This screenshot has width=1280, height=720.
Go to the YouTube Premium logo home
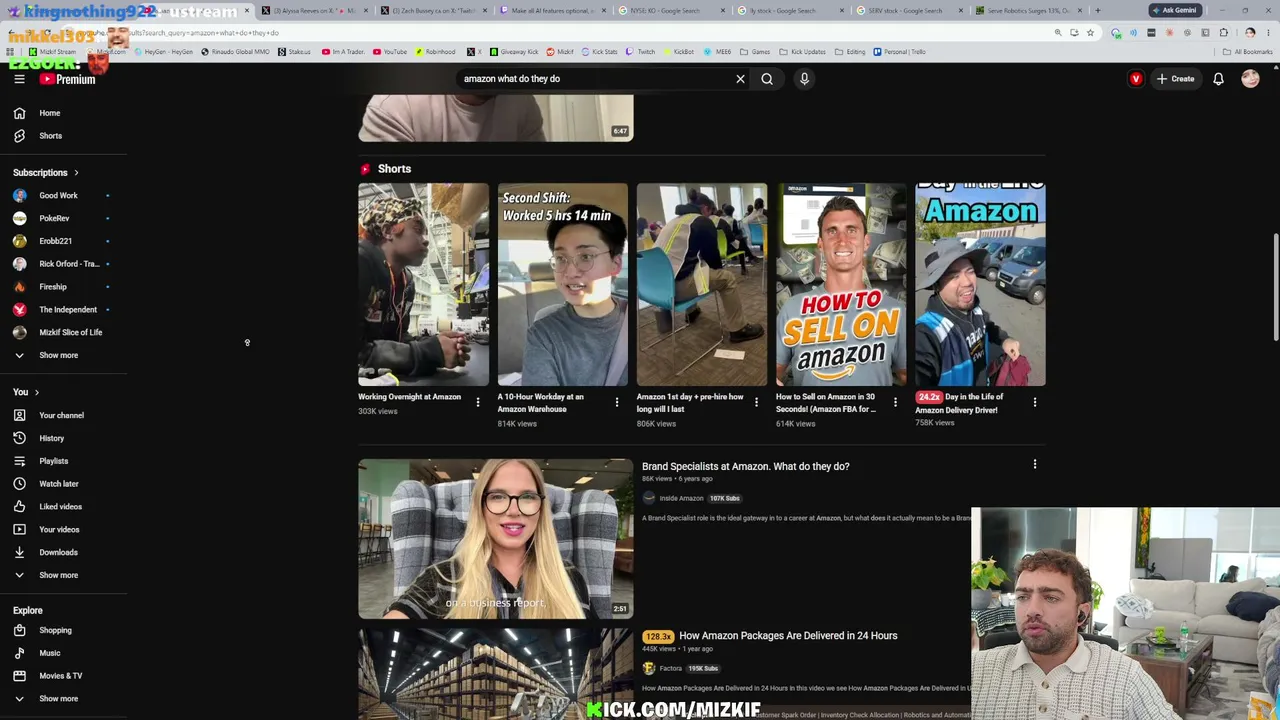(x=68, y=79)
